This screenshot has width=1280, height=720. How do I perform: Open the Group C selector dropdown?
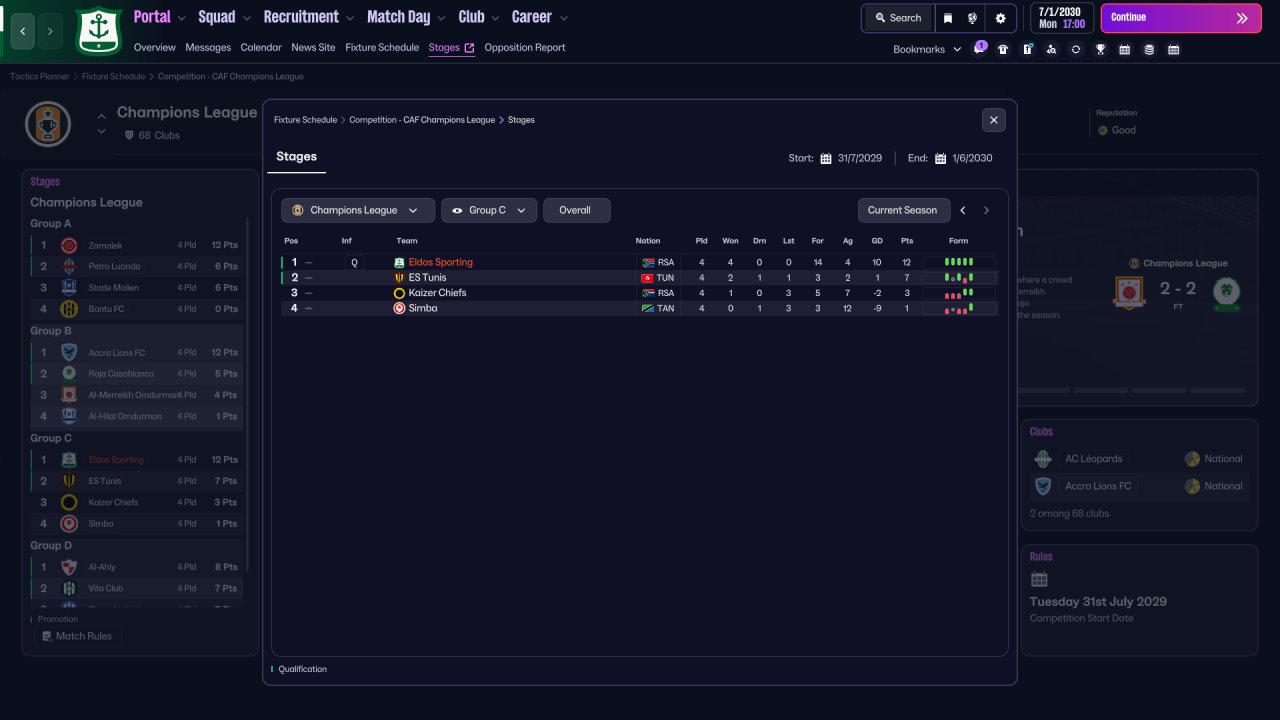[489, 210]
